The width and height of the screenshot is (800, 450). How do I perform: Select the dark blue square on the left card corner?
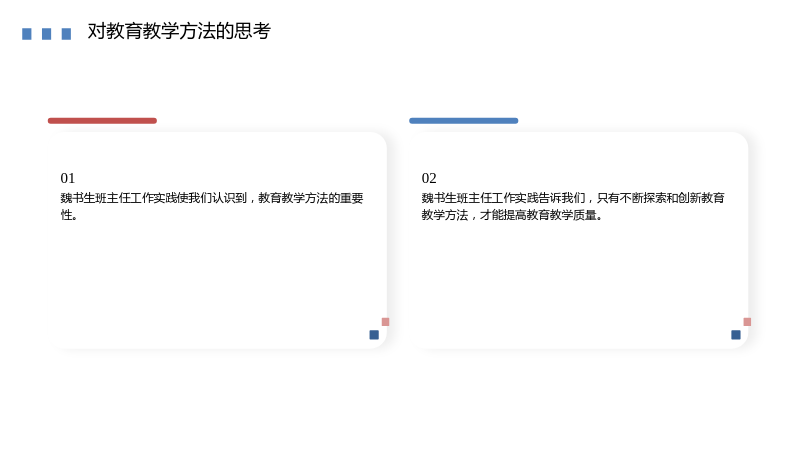click(x=374, y=335)
